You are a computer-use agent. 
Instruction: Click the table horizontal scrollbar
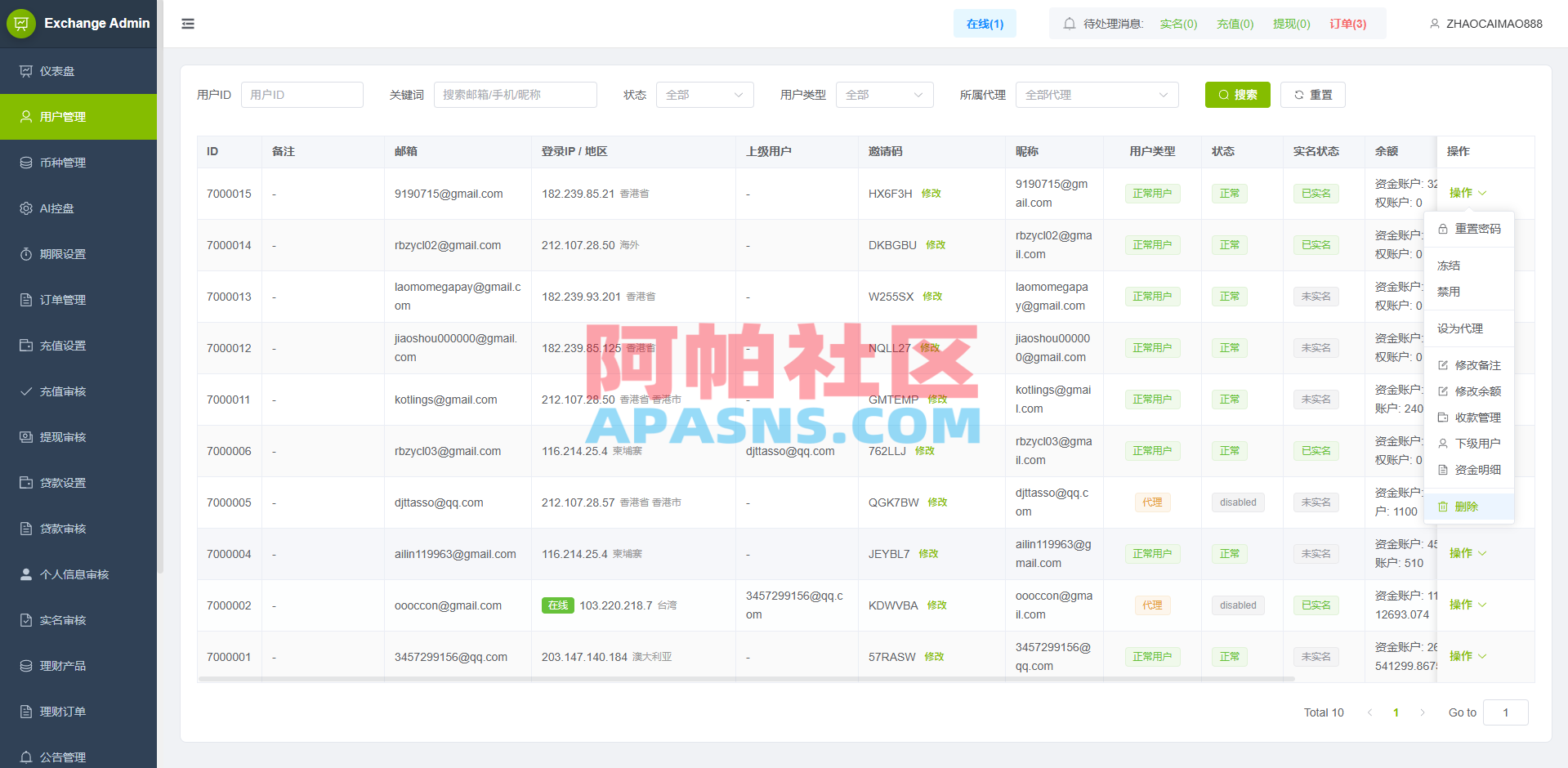coord(746,679)
